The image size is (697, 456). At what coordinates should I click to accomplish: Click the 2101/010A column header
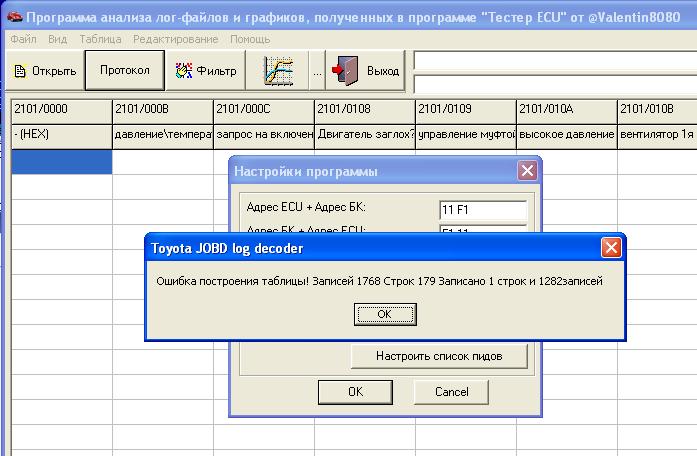tap(566, 110)
